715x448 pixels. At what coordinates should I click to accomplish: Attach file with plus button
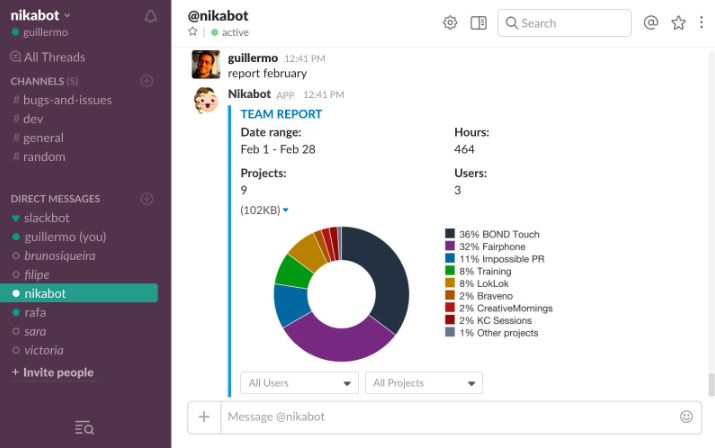click(204, 417)
